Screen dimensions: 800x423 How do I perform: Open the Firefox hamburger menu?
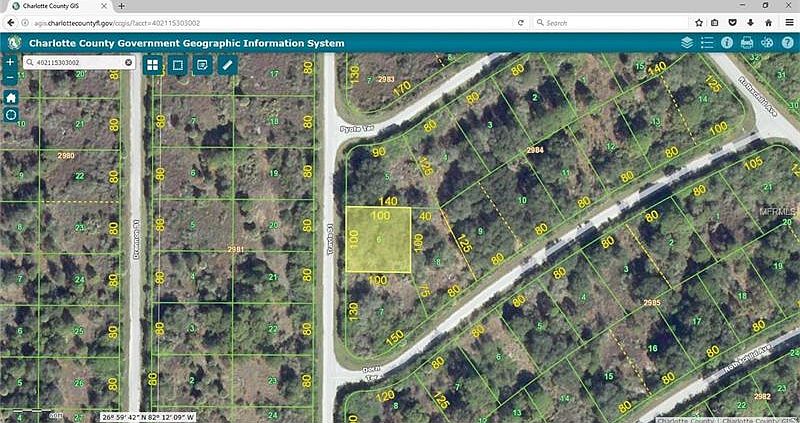click(x=789, y=23)
